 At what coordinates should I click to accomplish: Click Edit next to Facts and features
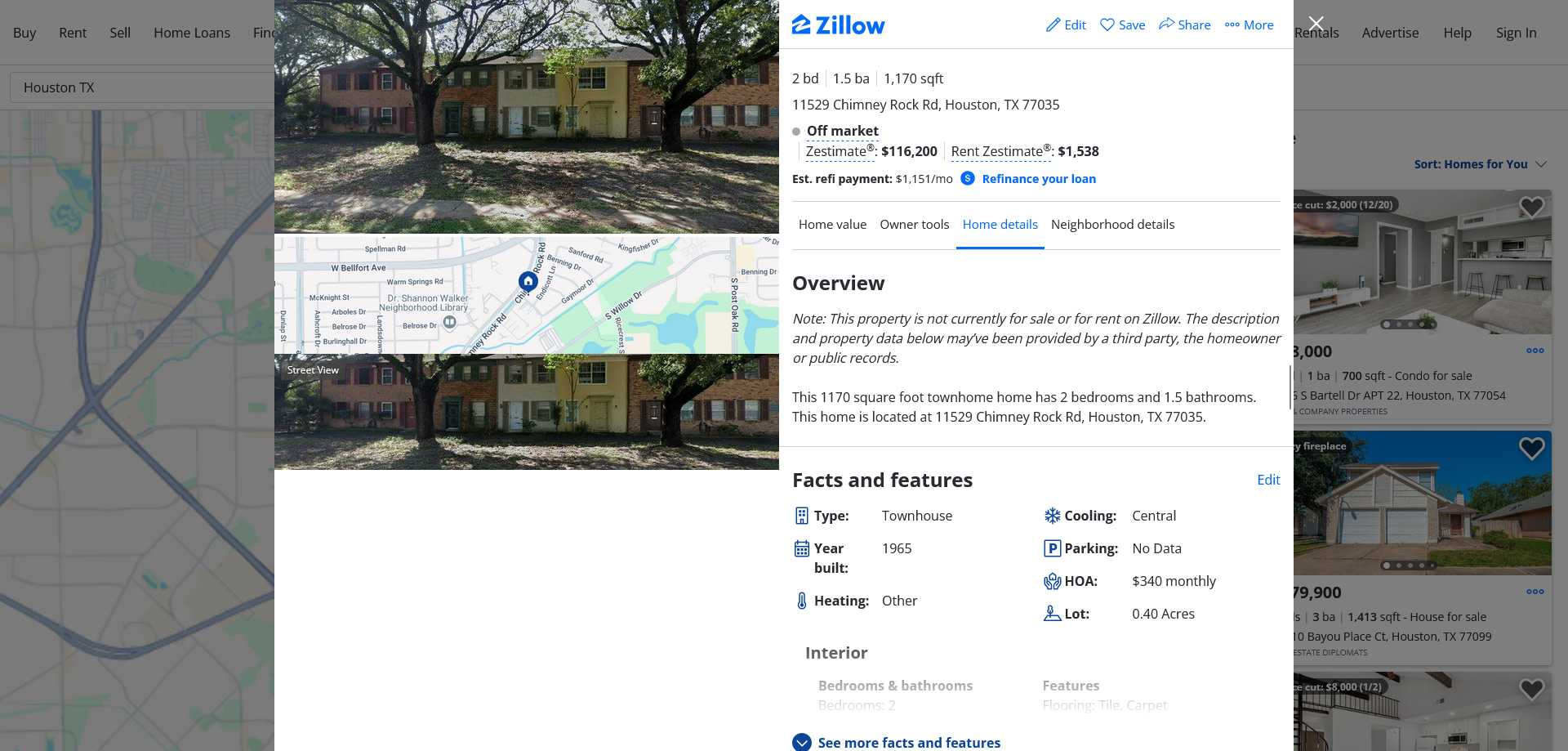1268,480
